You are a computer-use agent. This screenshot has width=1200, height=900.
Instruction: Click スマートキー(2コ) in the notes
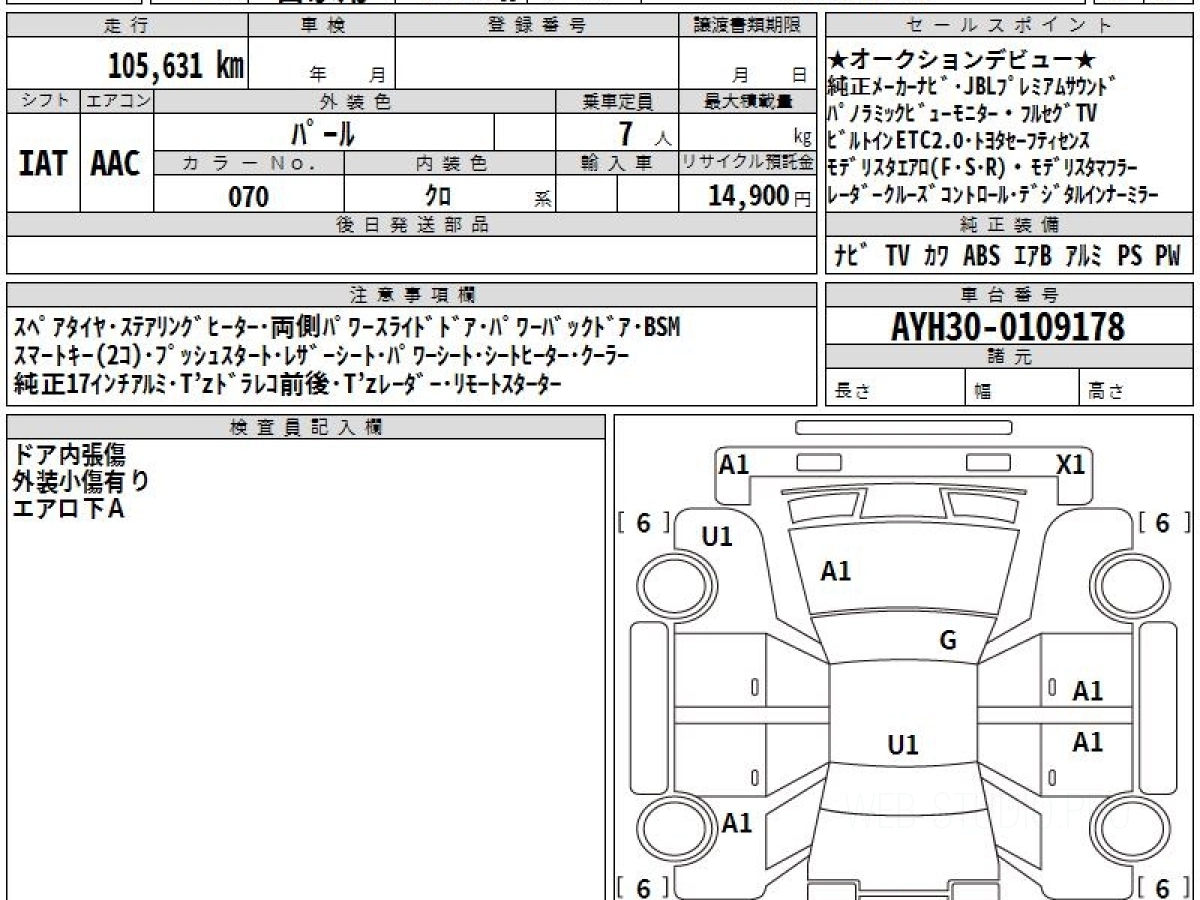[x=75, y=355]
